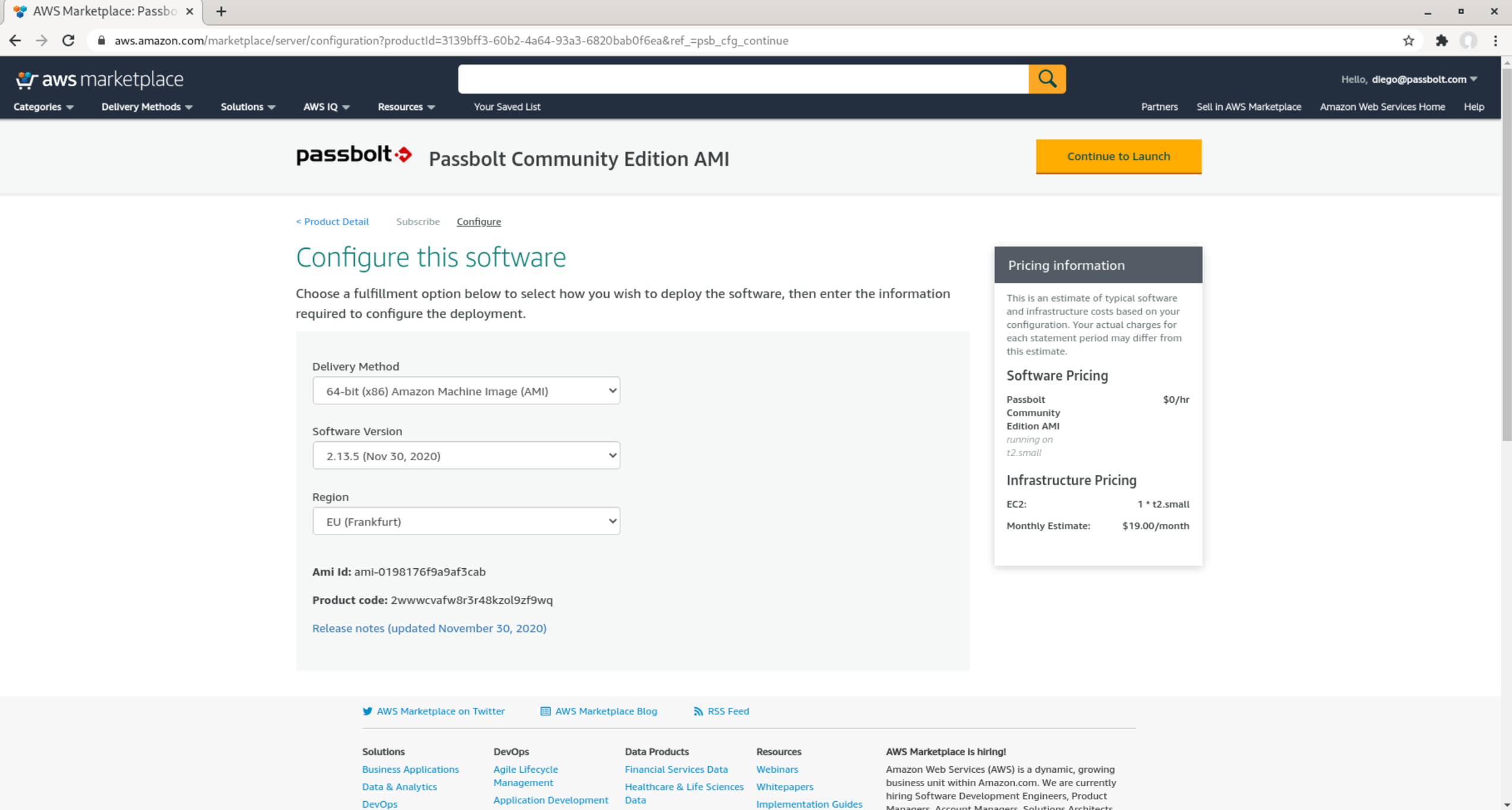Open Your Saved List
This screenshot has height=810, width=1512.
[x=507, y=107]
